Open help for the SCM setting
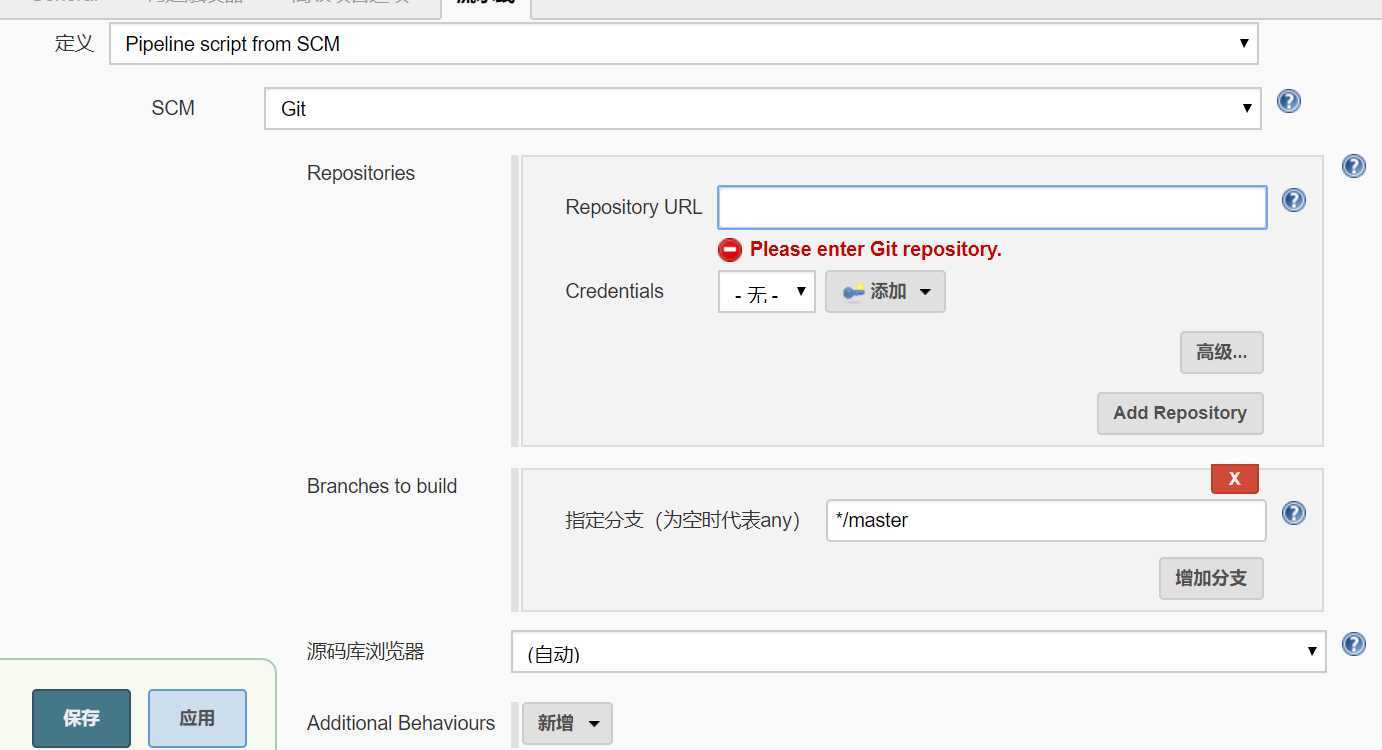1382x750 pixels. tap(1289, 101)
